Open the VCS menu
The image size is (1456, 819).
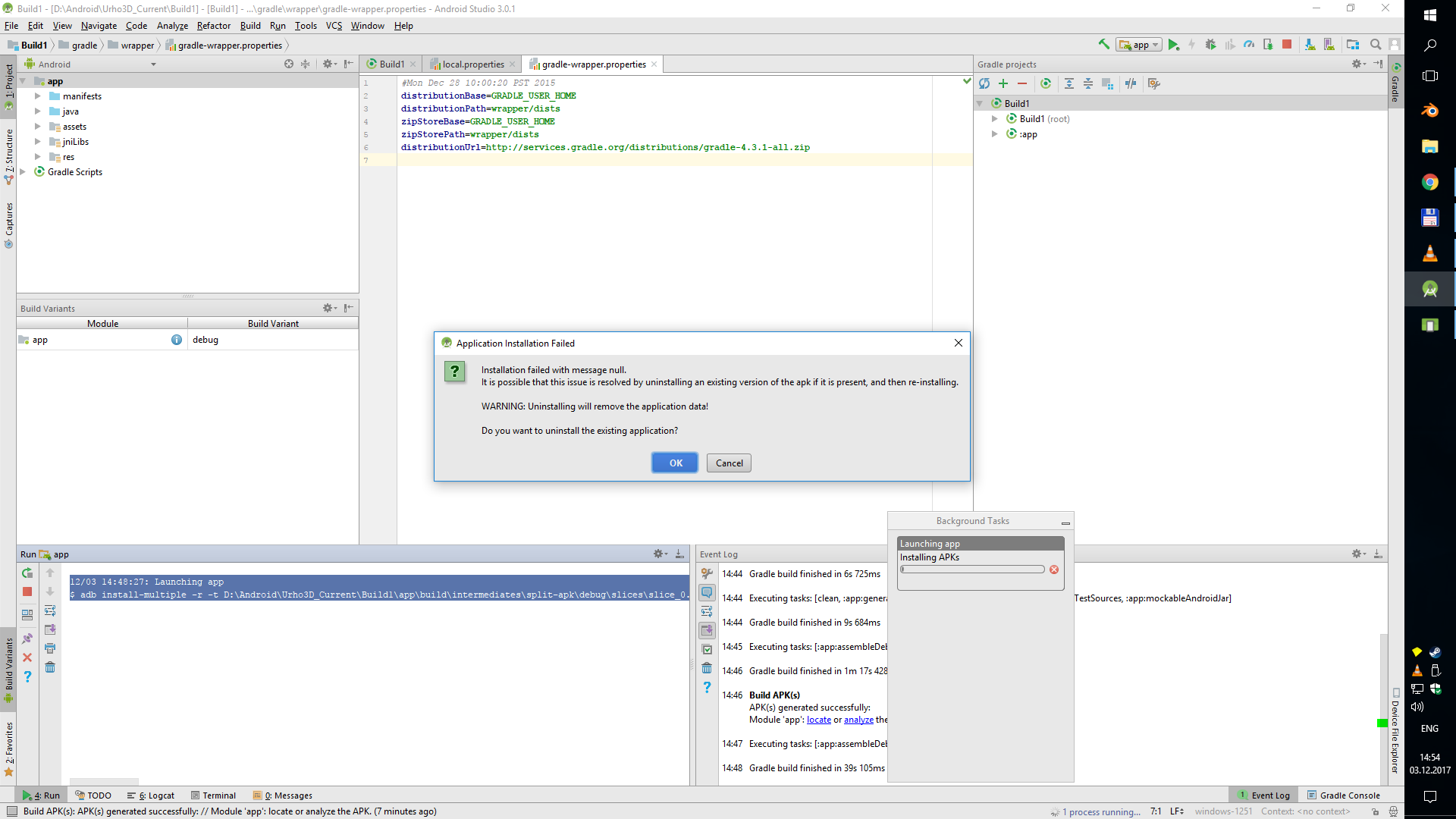334,26
